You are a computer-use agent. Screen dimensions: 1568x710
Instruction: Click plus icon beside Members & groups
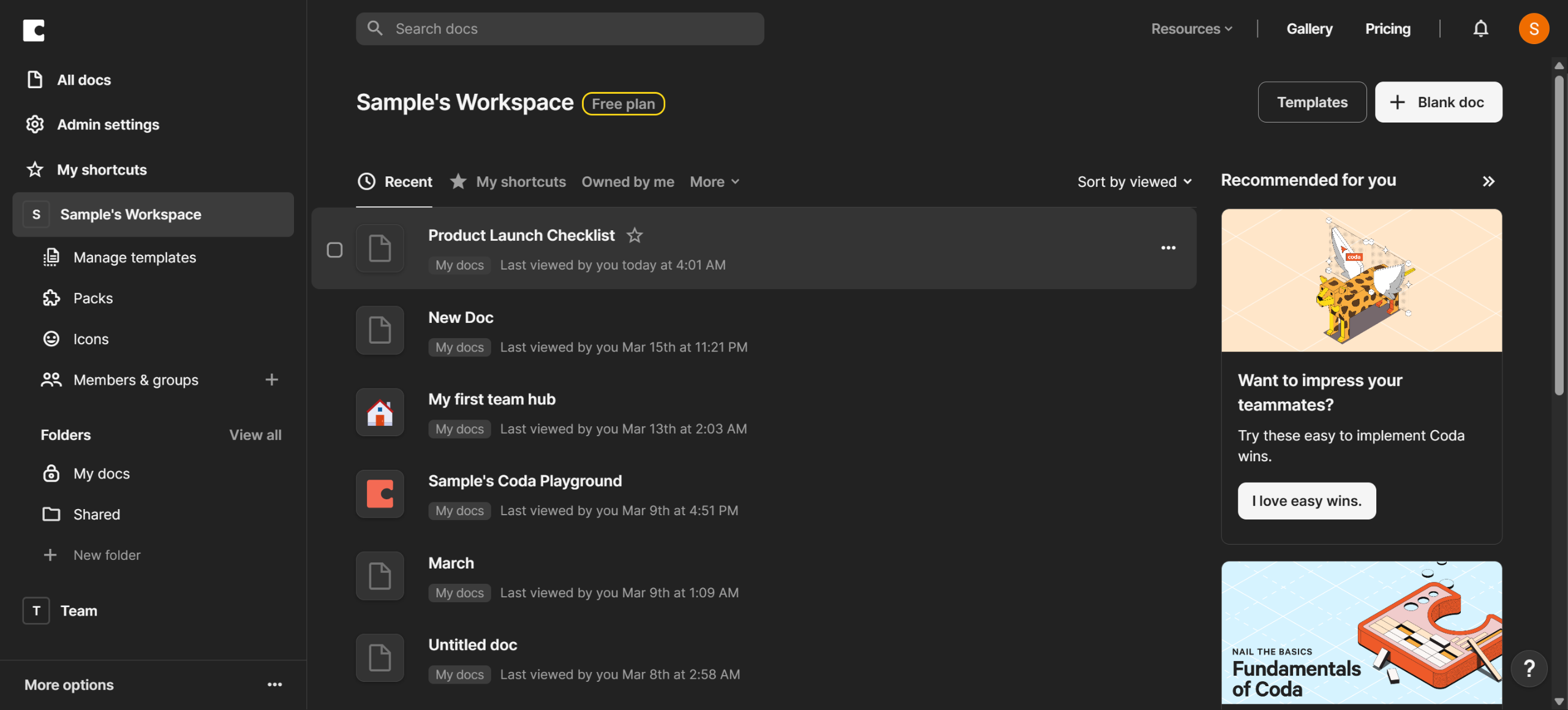coord(271,380)
